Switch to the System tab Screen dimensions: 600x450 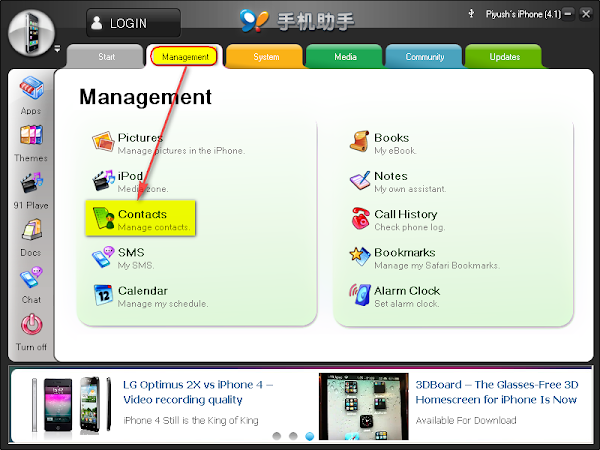pos(266,57)
